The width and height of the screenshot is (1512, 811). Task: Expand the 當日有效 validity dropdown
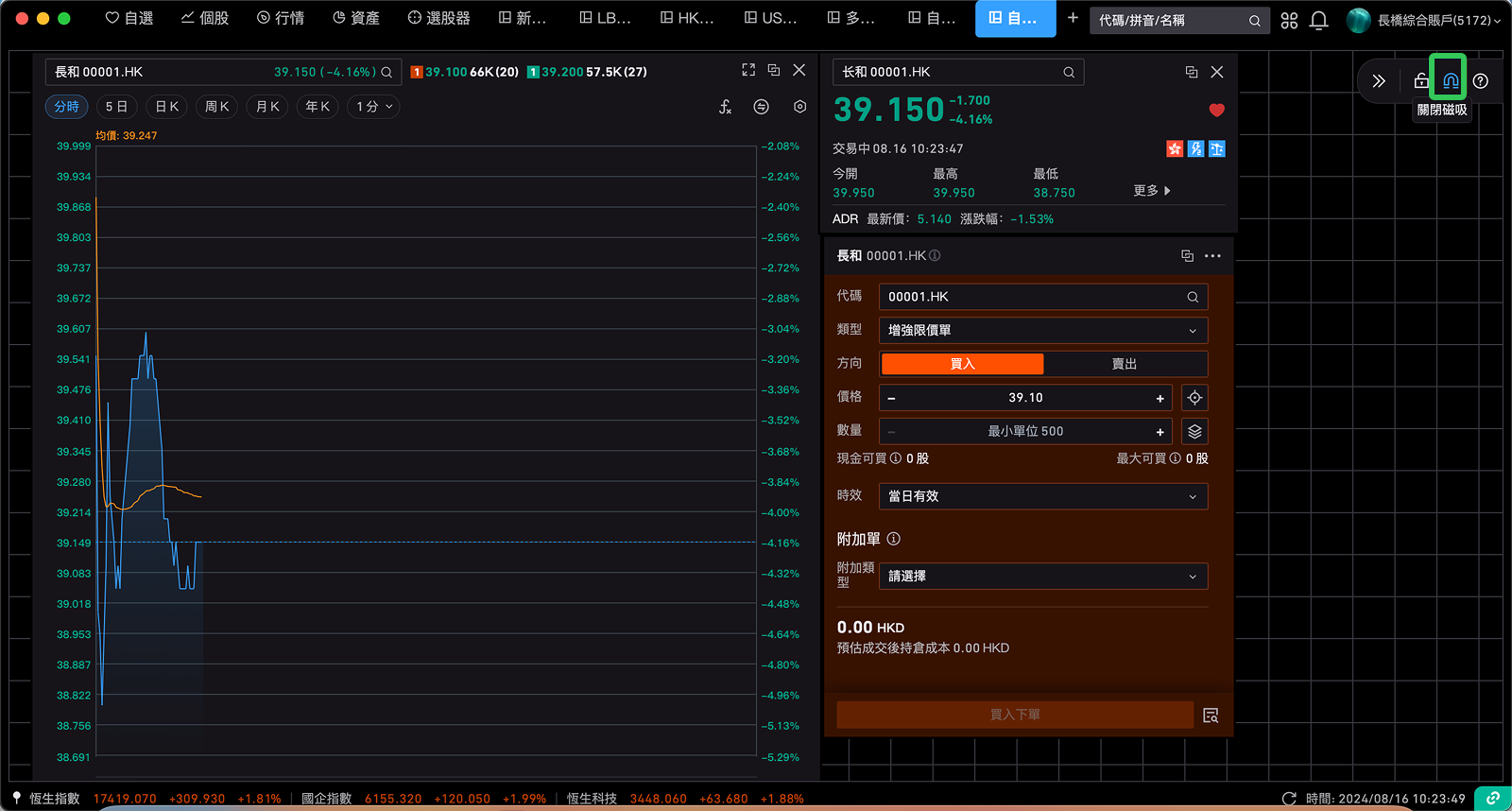[x=1042, y=496]
